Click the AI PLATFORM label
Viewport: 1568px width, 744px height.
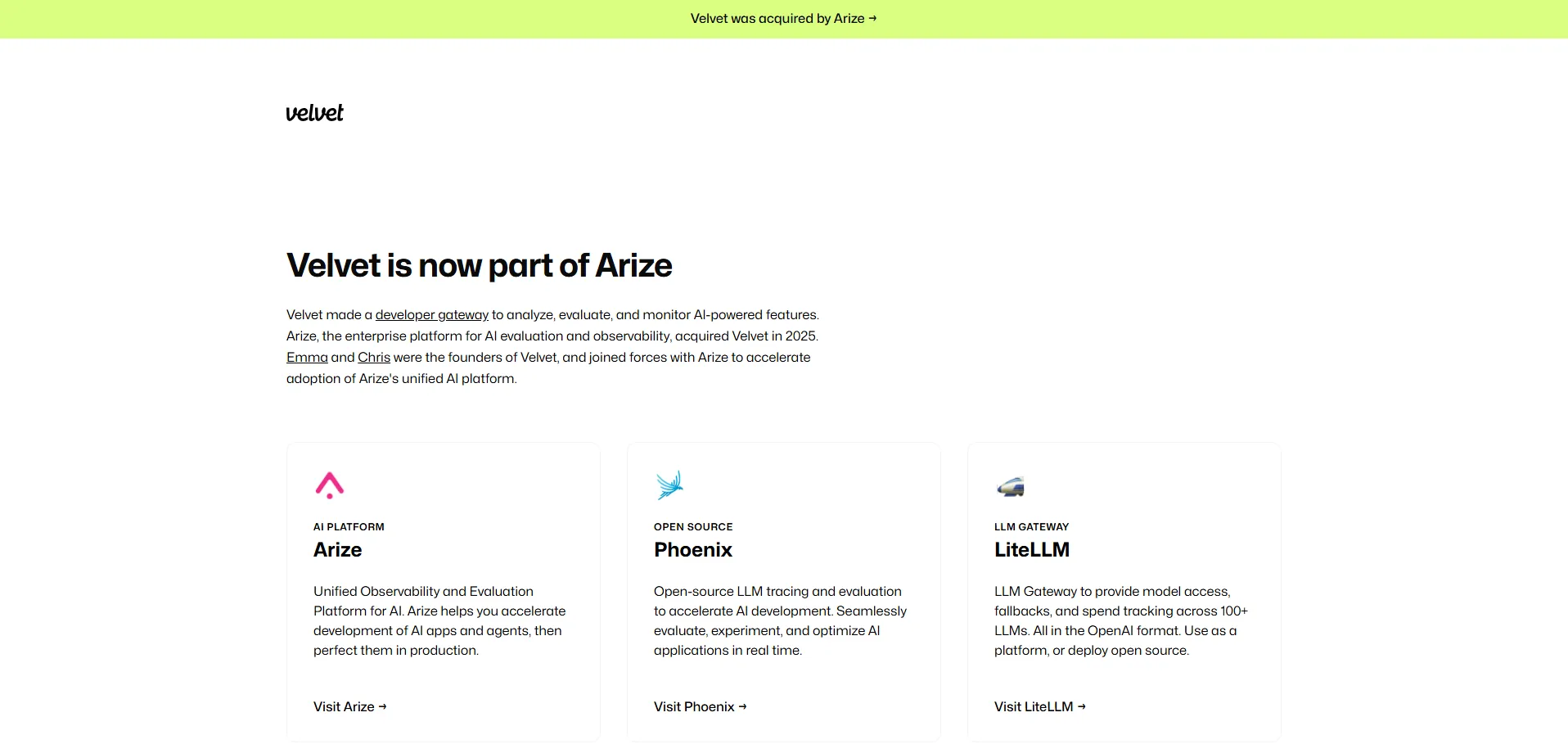tap(349, 527)
